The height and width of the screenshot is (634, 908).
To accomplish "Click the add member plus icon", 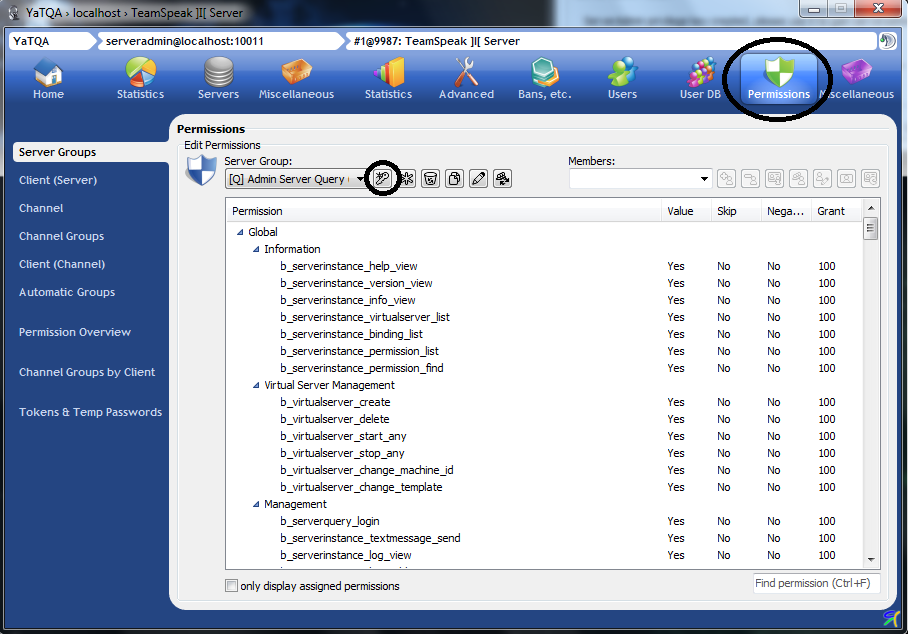I will pos(726,178).
